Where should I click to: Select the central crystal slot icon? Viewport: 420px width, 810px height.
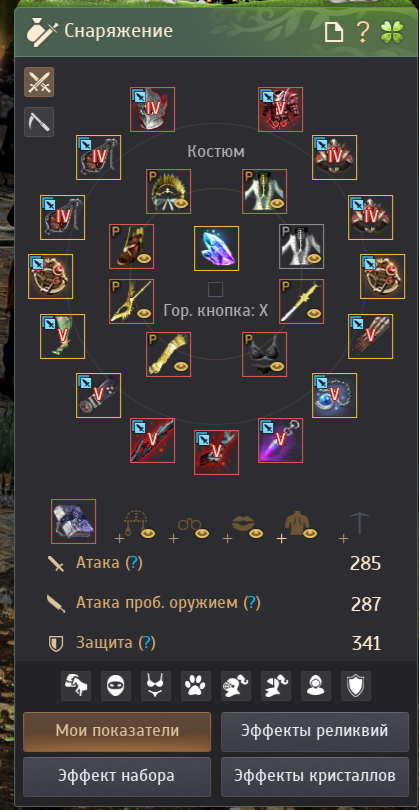(x=216, y=248)
